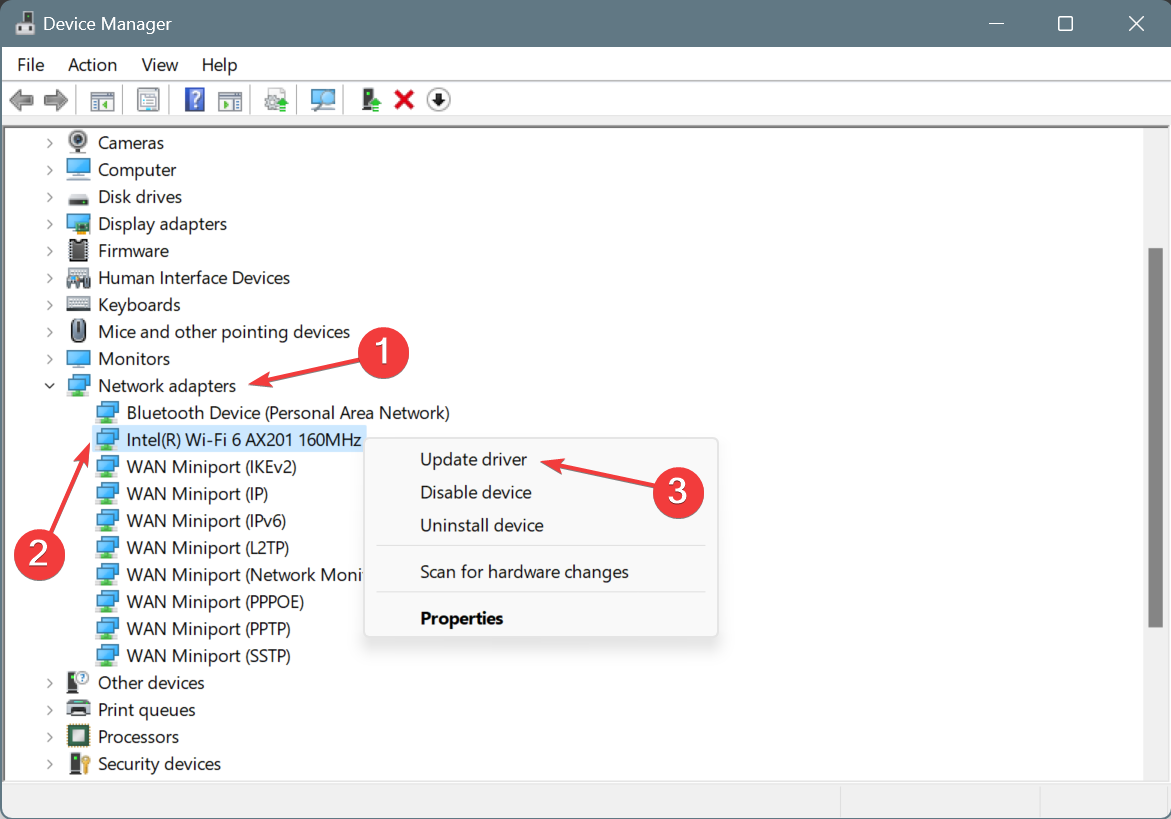Select WAN Miniport (IPv6)
1171x819 pixels.
click(x=206, y=520)
